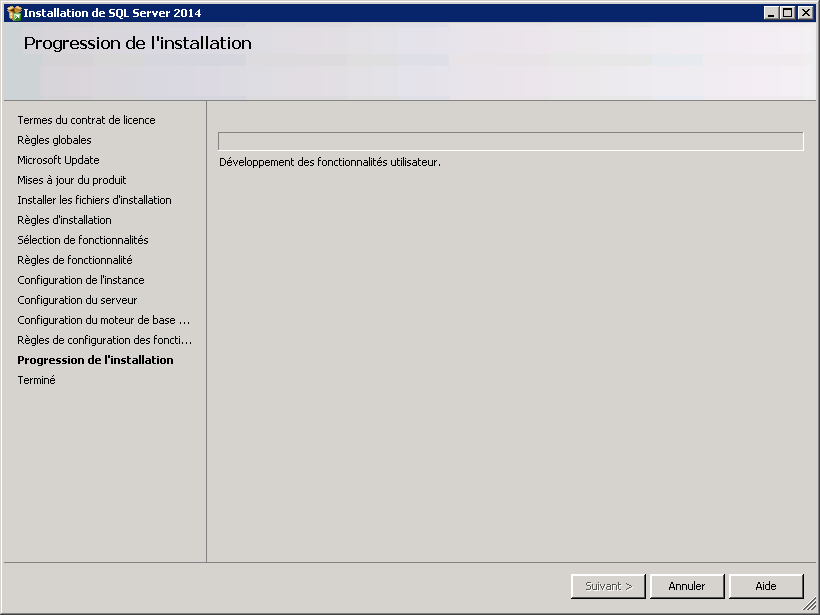
Task: Select Installer les fichiers d'installation step
Action: pyautogui.click(x=94, y=200)
